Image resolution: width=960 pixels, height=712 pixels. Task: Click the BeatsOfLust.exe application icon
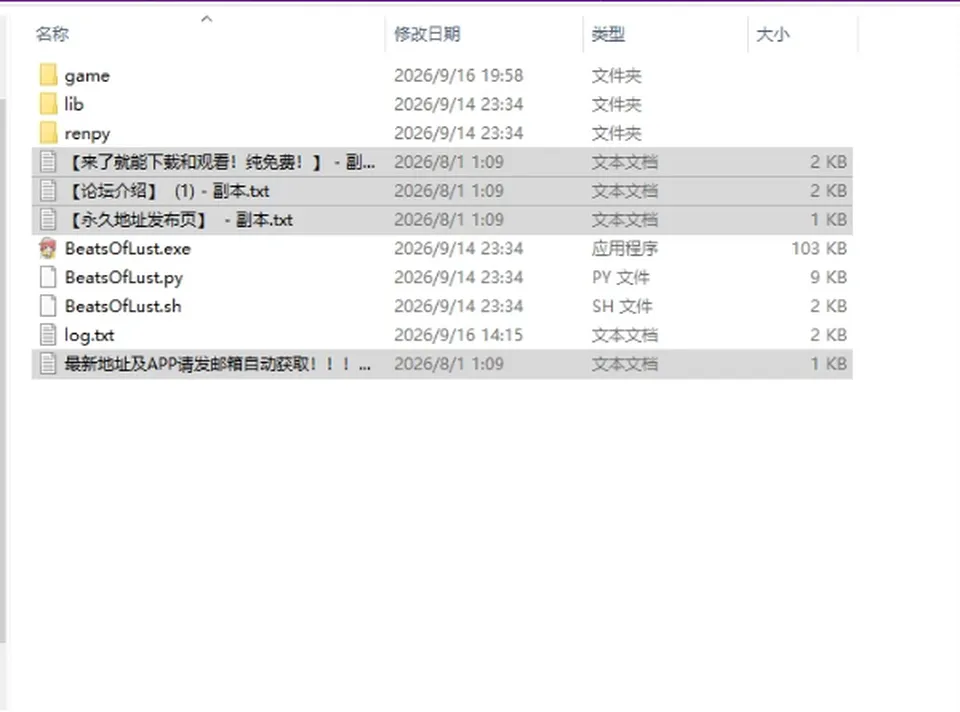(48, 249)
